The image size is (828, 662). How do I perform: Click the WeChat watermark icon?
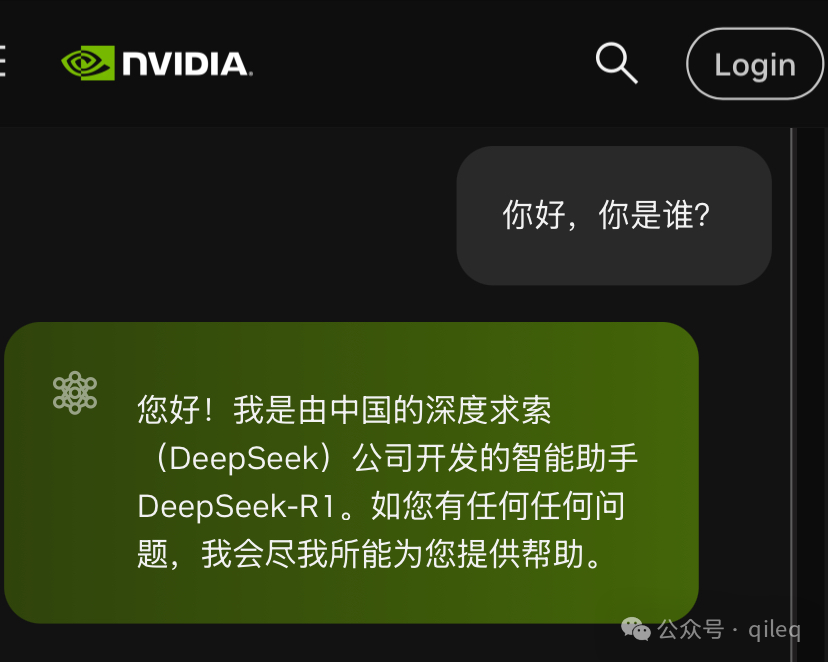click(636, 629)
